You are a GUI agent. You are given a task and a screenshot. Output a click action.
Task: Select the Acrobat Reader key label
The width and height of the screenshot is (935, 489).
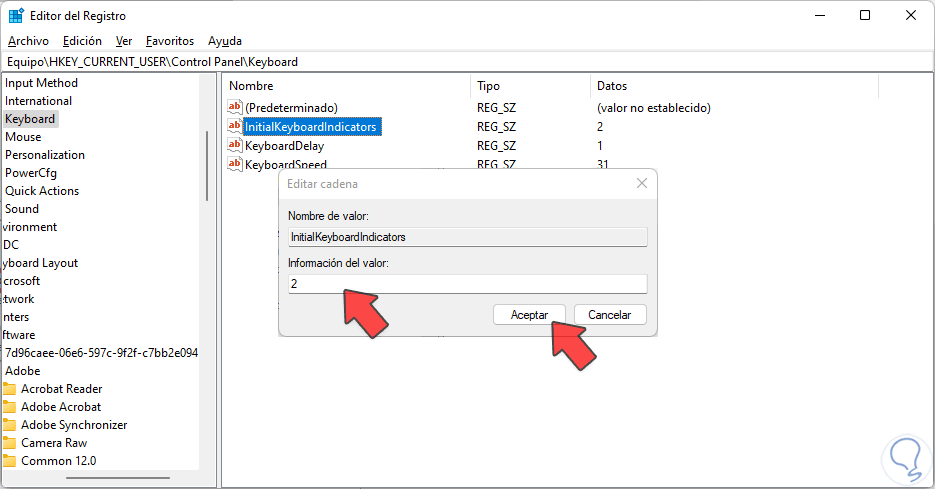pos(61,389)
